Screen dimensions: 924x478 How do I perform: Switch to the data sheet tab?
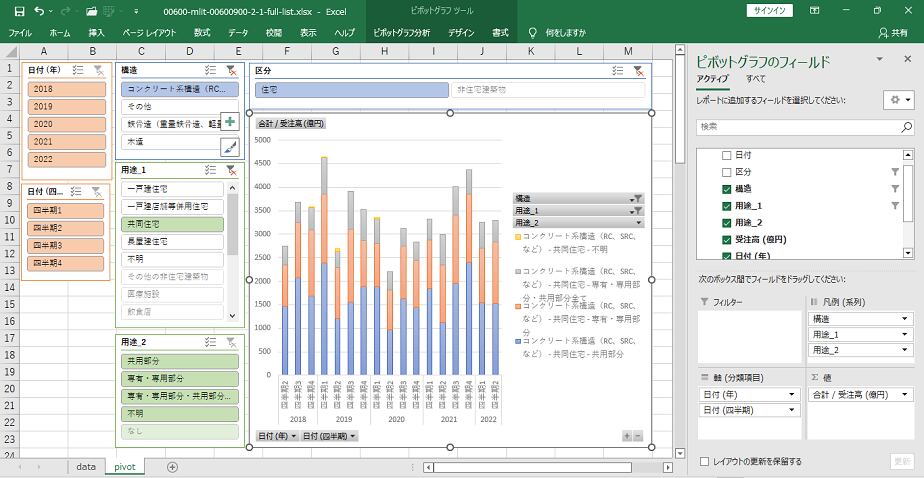(x=86, y=466)
